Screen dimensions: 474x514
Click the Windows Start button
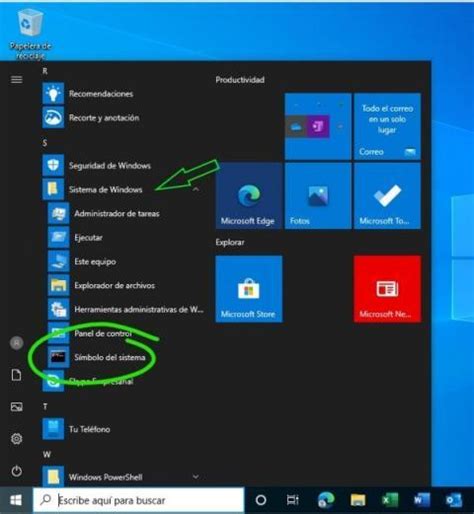pos(16,500)
